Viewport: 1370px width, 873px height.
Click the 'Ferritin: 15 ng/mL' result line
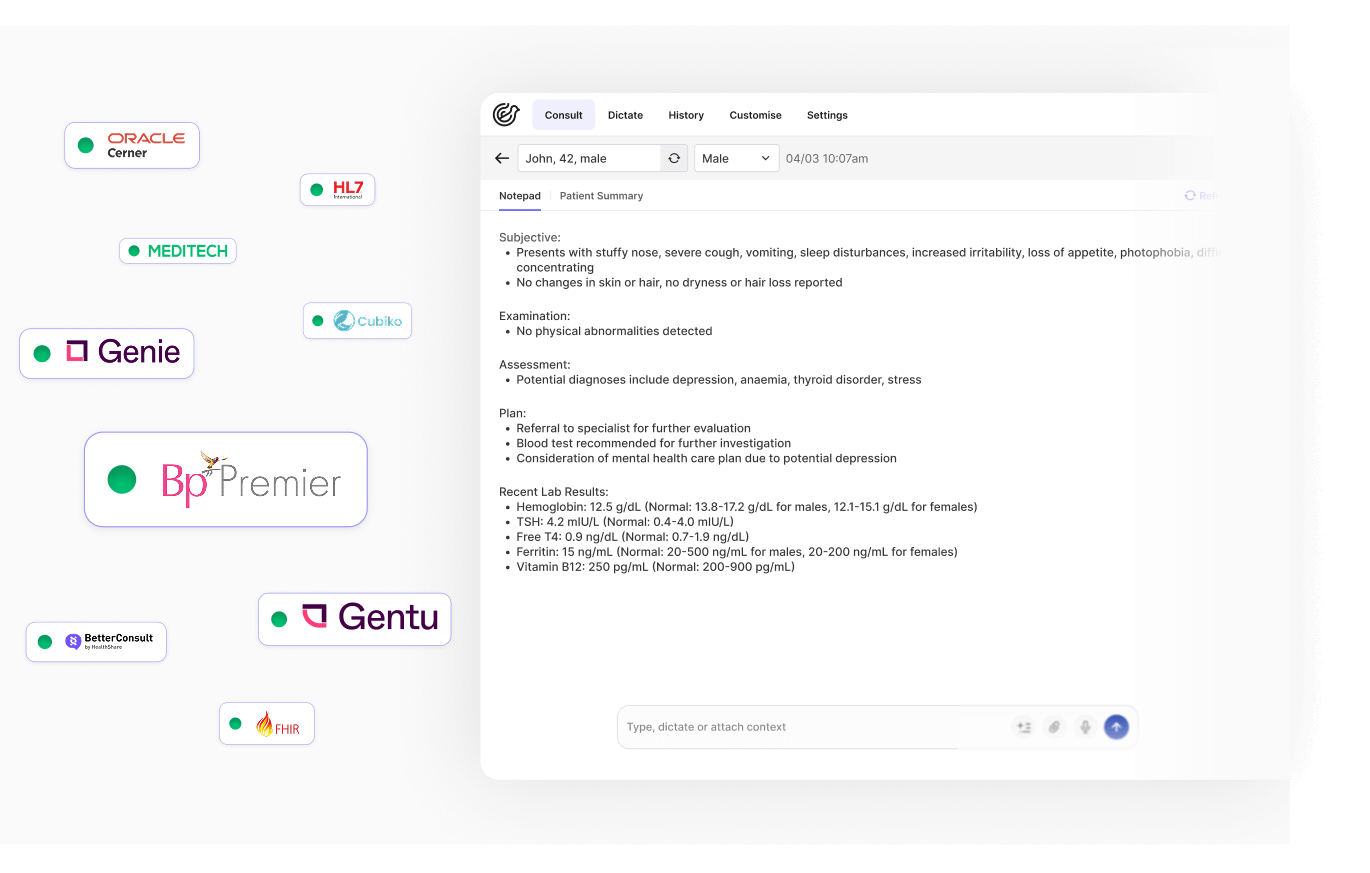[737, 552]
